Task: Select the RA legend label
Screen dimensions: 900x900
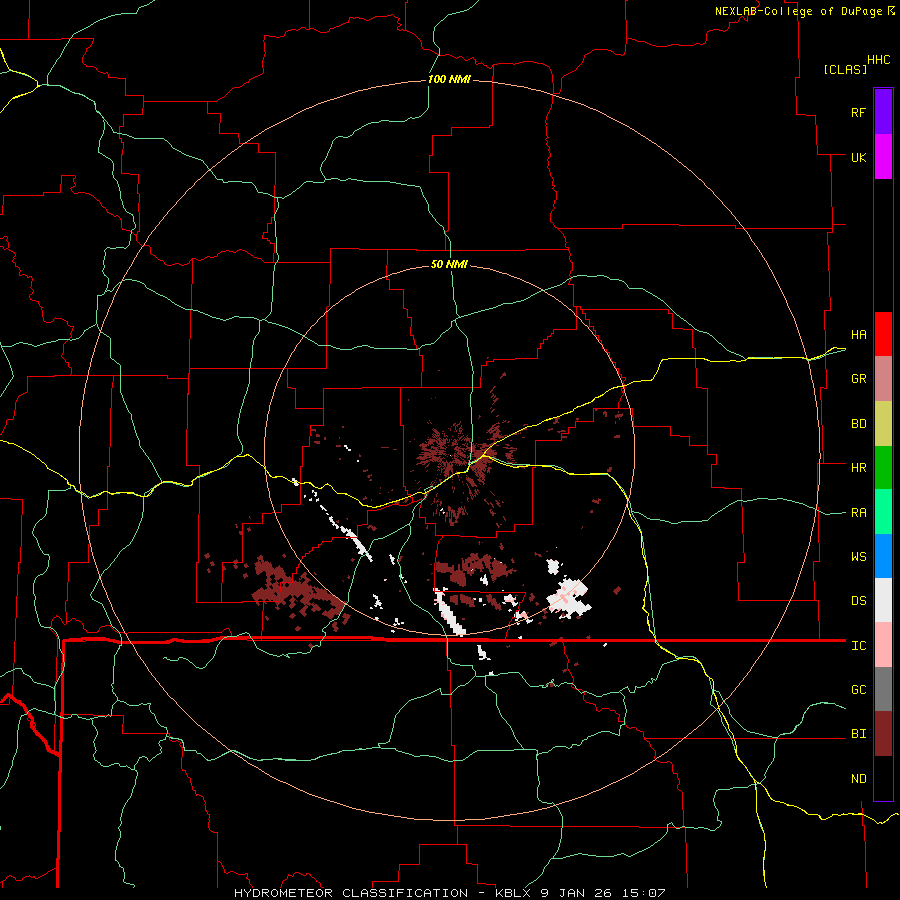Action: click(x=858, y=513)
